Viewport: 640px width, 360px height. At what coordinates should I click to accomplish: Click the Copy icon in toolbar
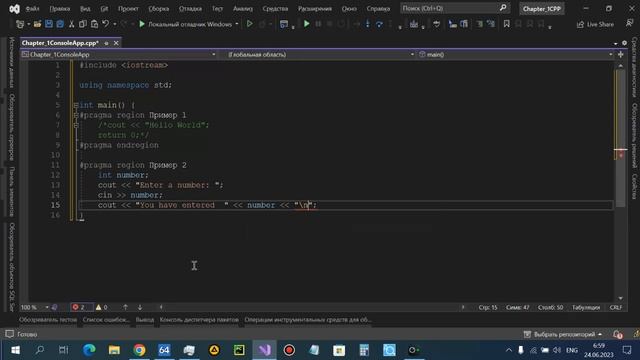point(82,24)
